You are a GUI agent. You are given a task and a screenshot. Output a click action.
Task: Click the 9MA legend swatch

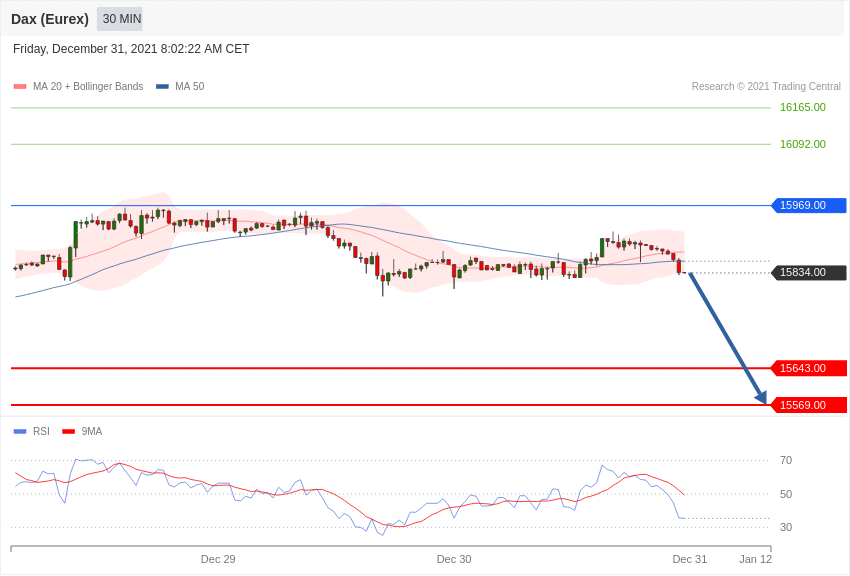point(69,432)
